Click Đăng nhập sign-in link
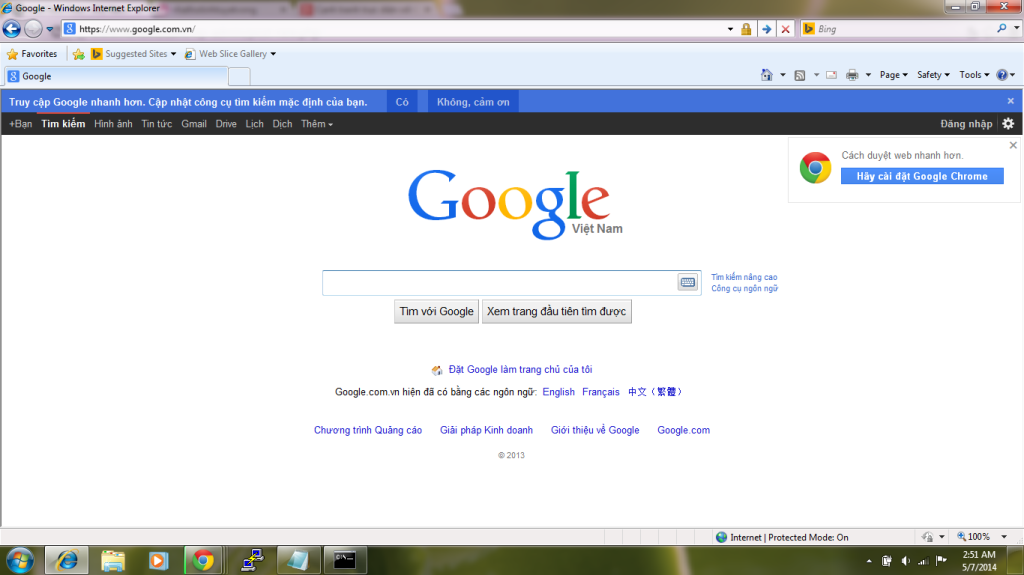 point(966,123)
